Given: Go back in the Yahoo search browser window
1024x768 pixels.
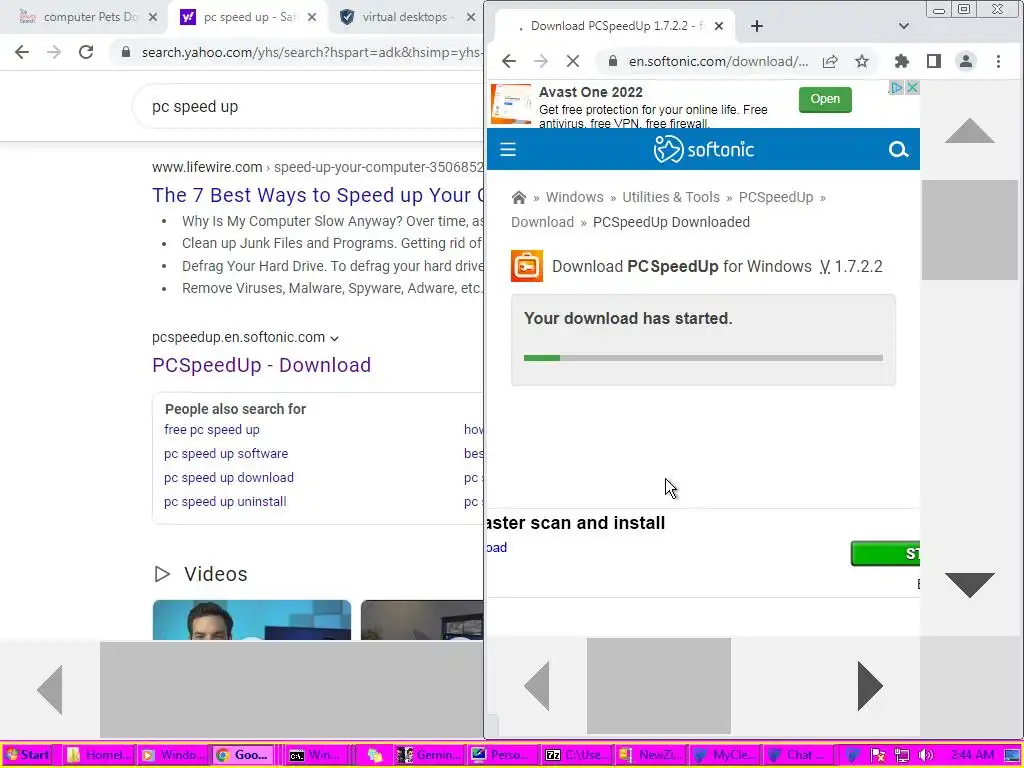Looking at the screenshot, I should 22,52.
